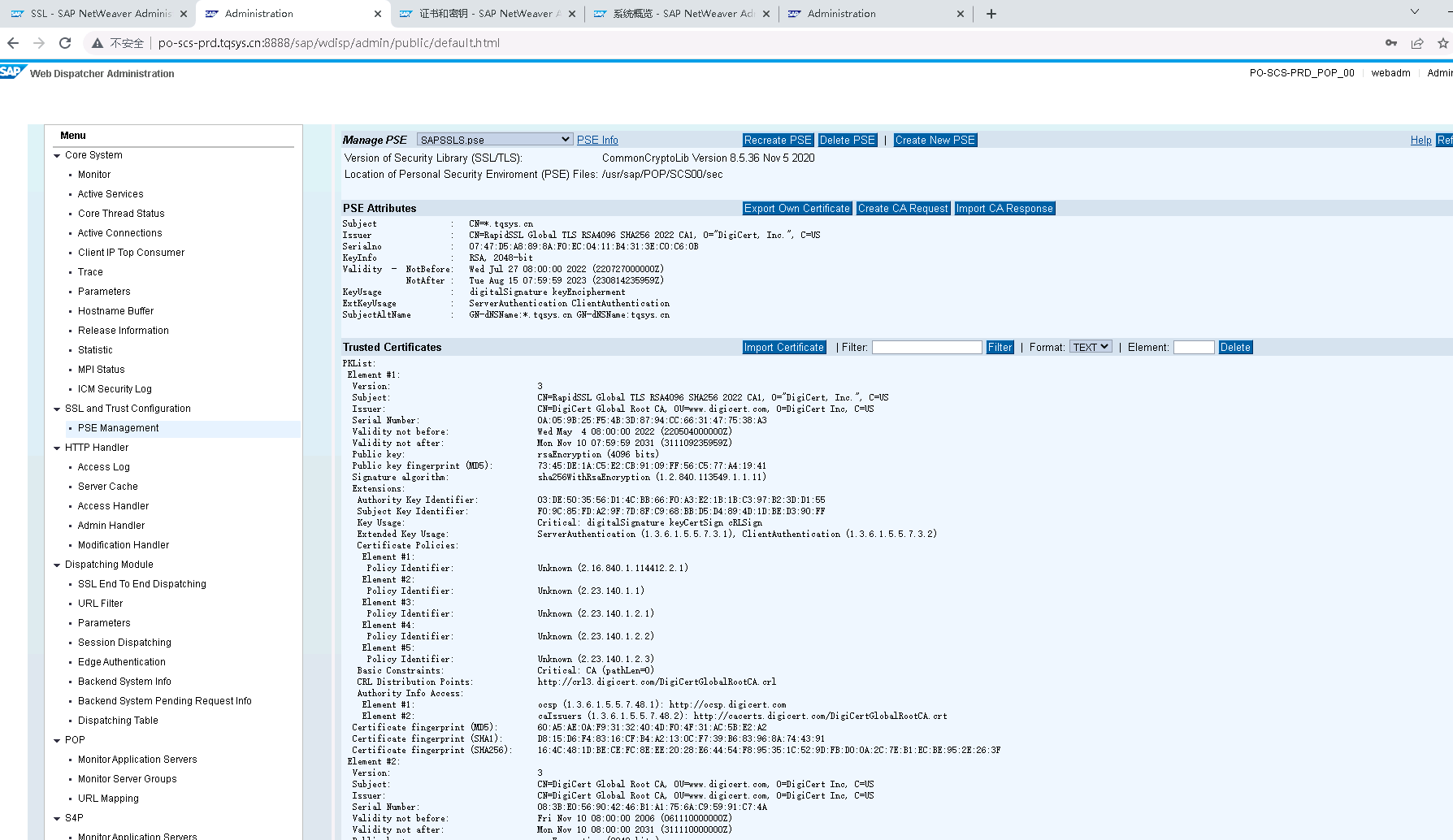The height and width of the screenshot is (840, 1453).
Task: Open SSL End To End Dispatching
Action: coord(142,584)
